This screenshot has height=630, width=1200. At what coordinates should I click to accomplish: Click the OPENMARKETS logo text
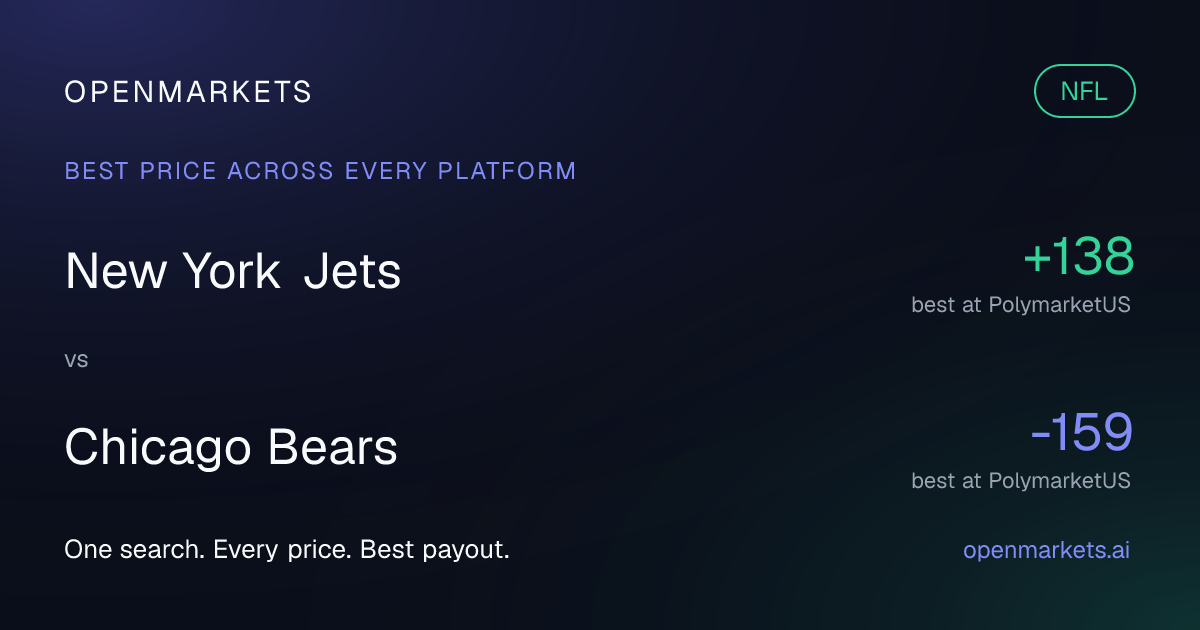pyautogui.click(x=188, y=92)
